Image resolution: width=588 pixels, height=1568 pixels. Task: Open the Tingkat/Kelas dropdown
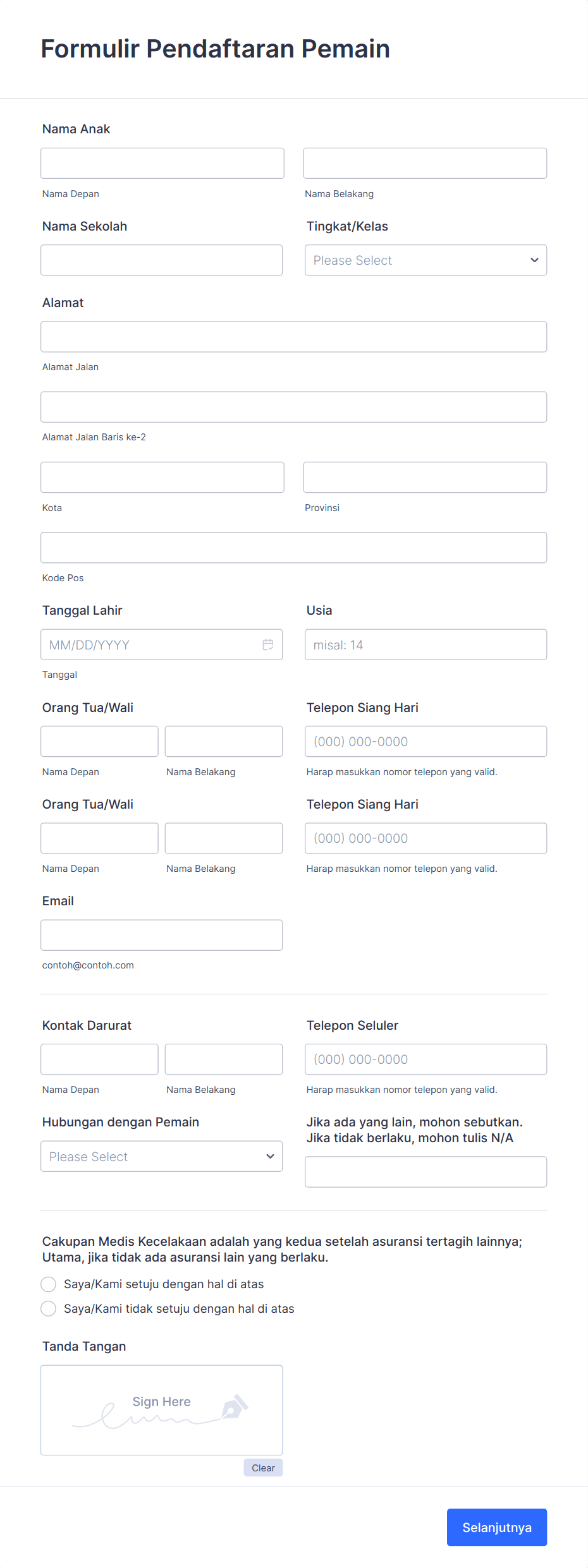click(425, 260)
